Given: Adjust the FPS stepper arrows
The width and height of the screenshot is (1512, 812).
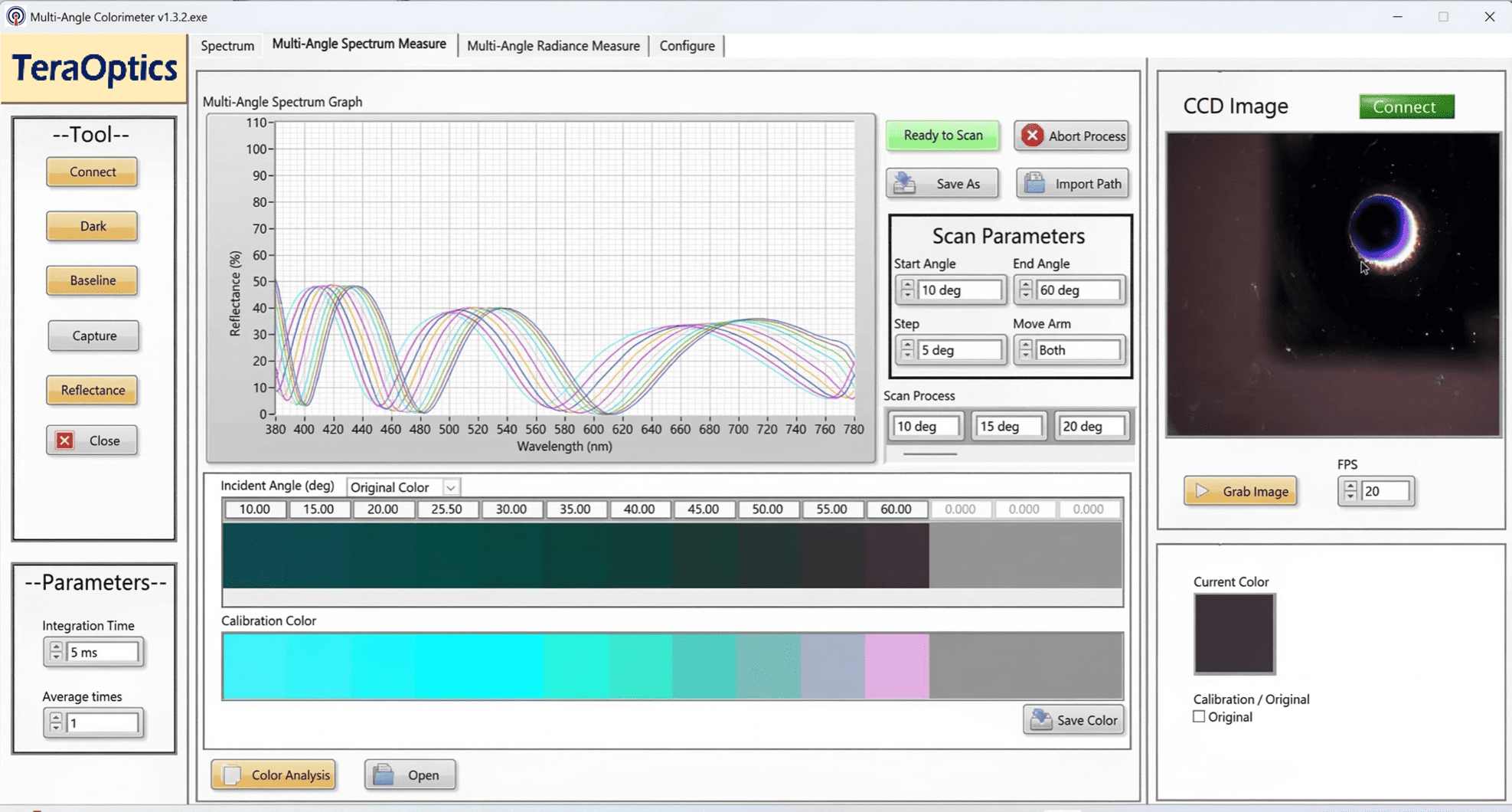Looking at the screenshot, I should click(1350, 491).
